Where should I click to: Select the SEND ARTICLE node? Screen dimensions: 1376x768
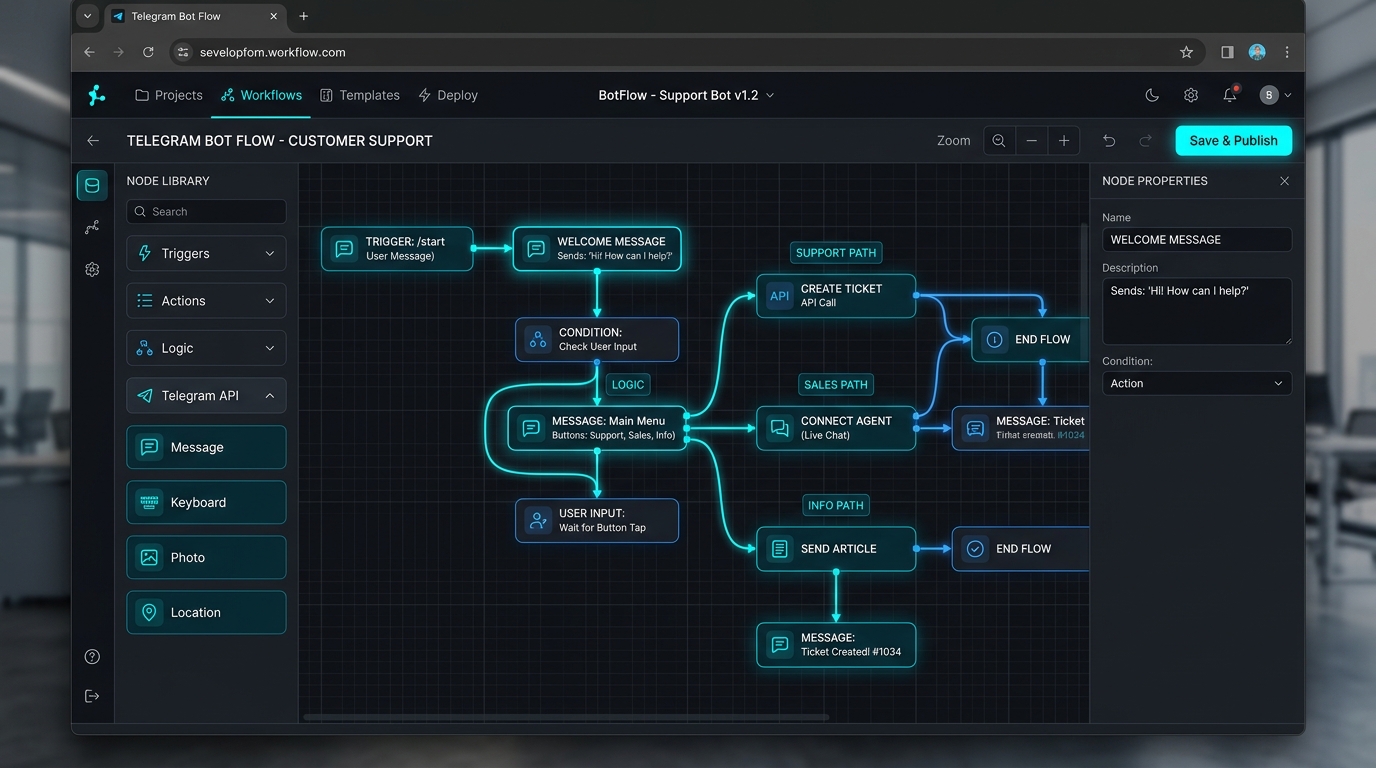pos(836,549)
